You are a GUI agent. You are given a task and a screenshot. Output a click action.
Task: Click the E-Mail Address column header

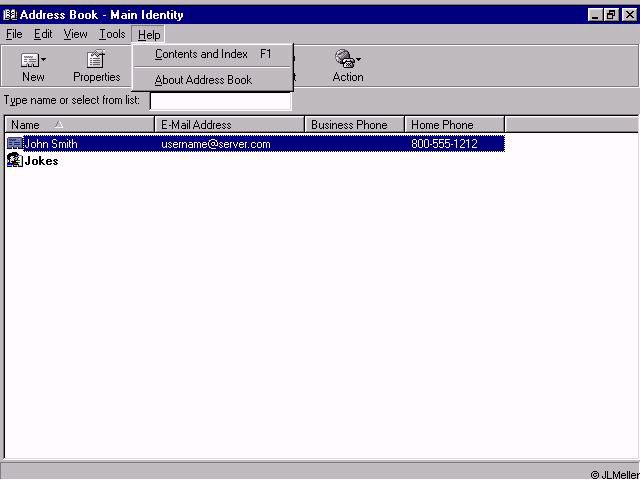tap(230, 125)
